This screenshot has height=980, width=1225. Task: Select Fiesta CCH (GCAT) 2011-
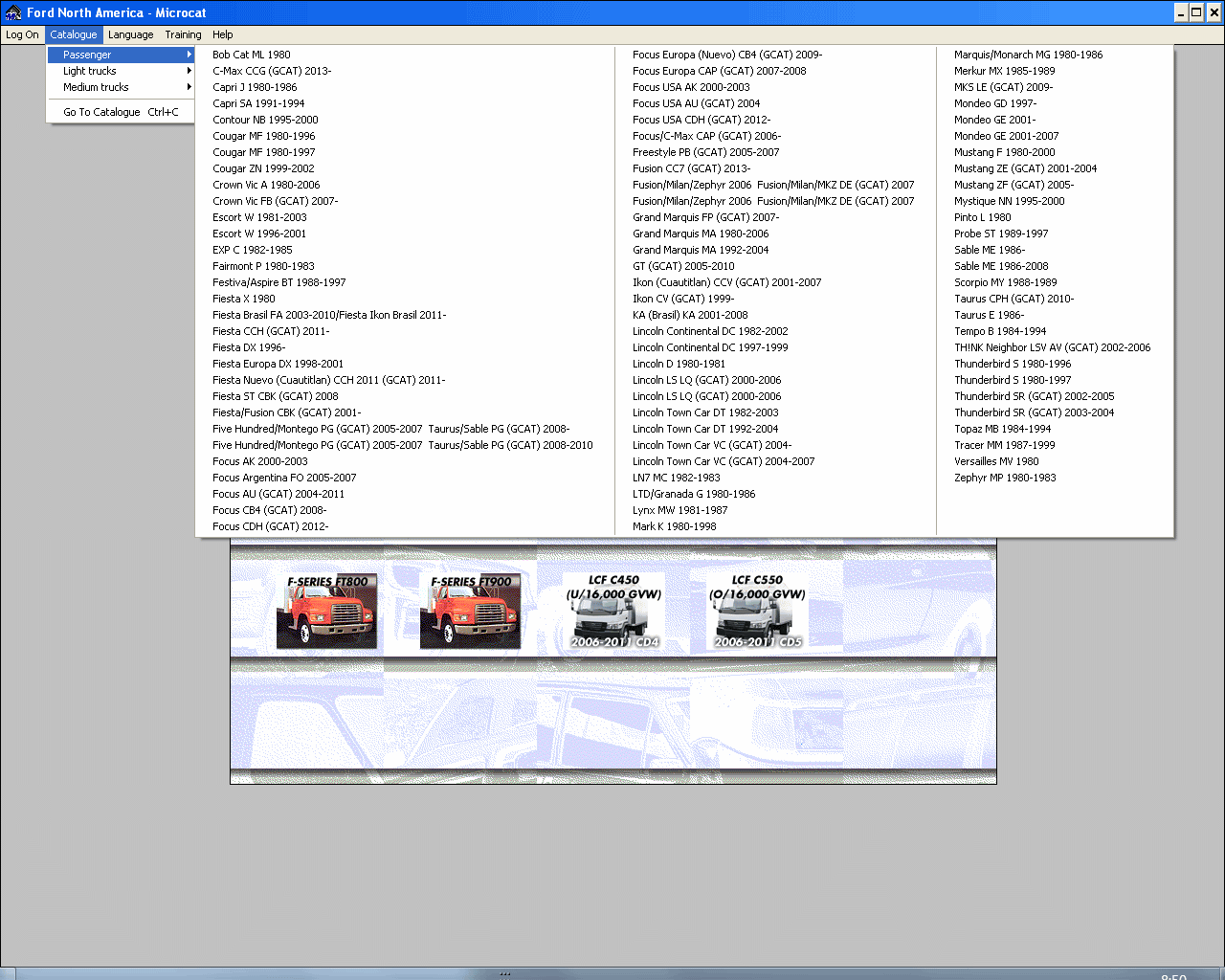(x=271, y=331)
